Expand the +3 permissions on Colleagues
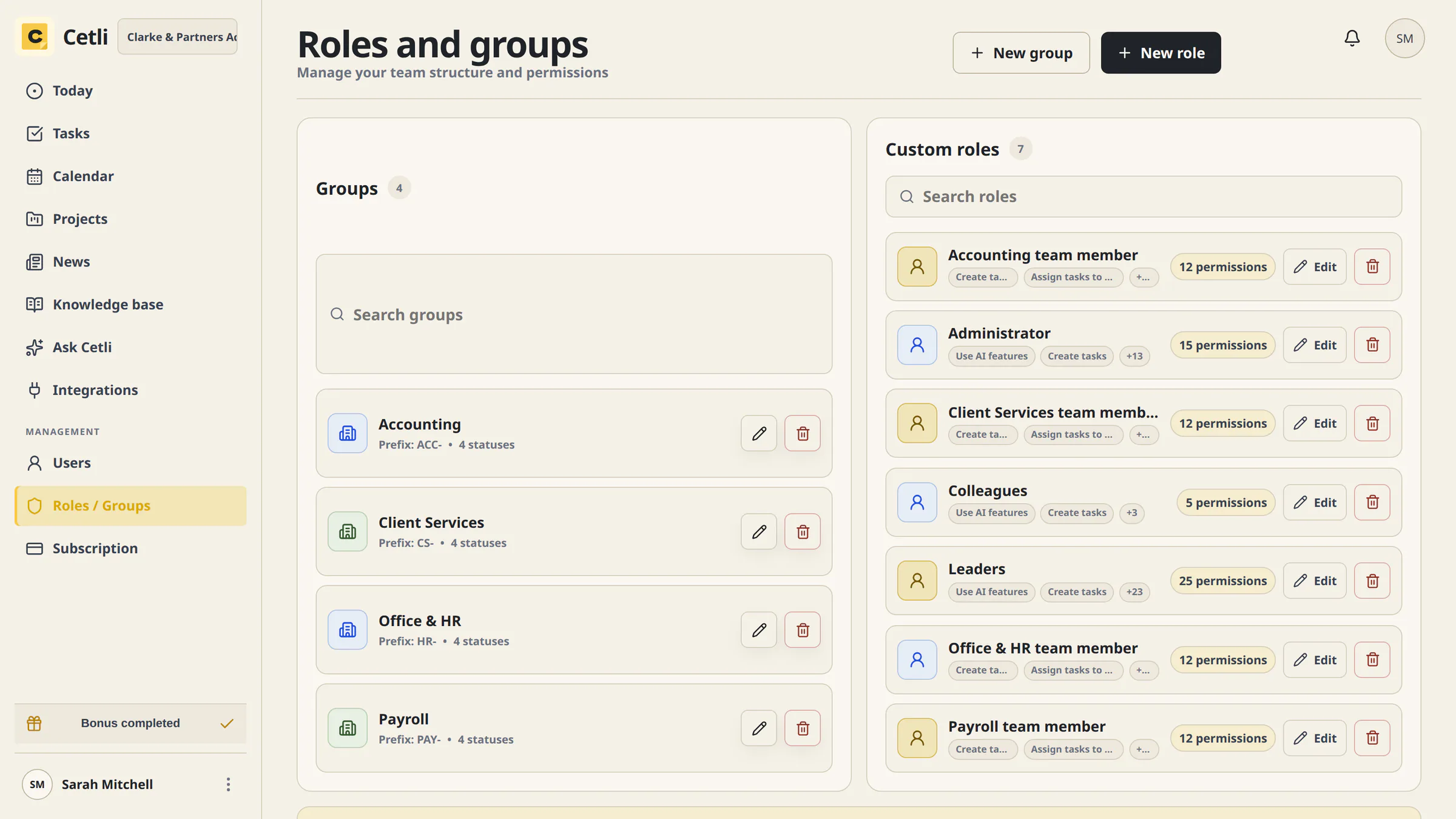This screenshot has height=819, width=1456. [x=1131, y=513]
